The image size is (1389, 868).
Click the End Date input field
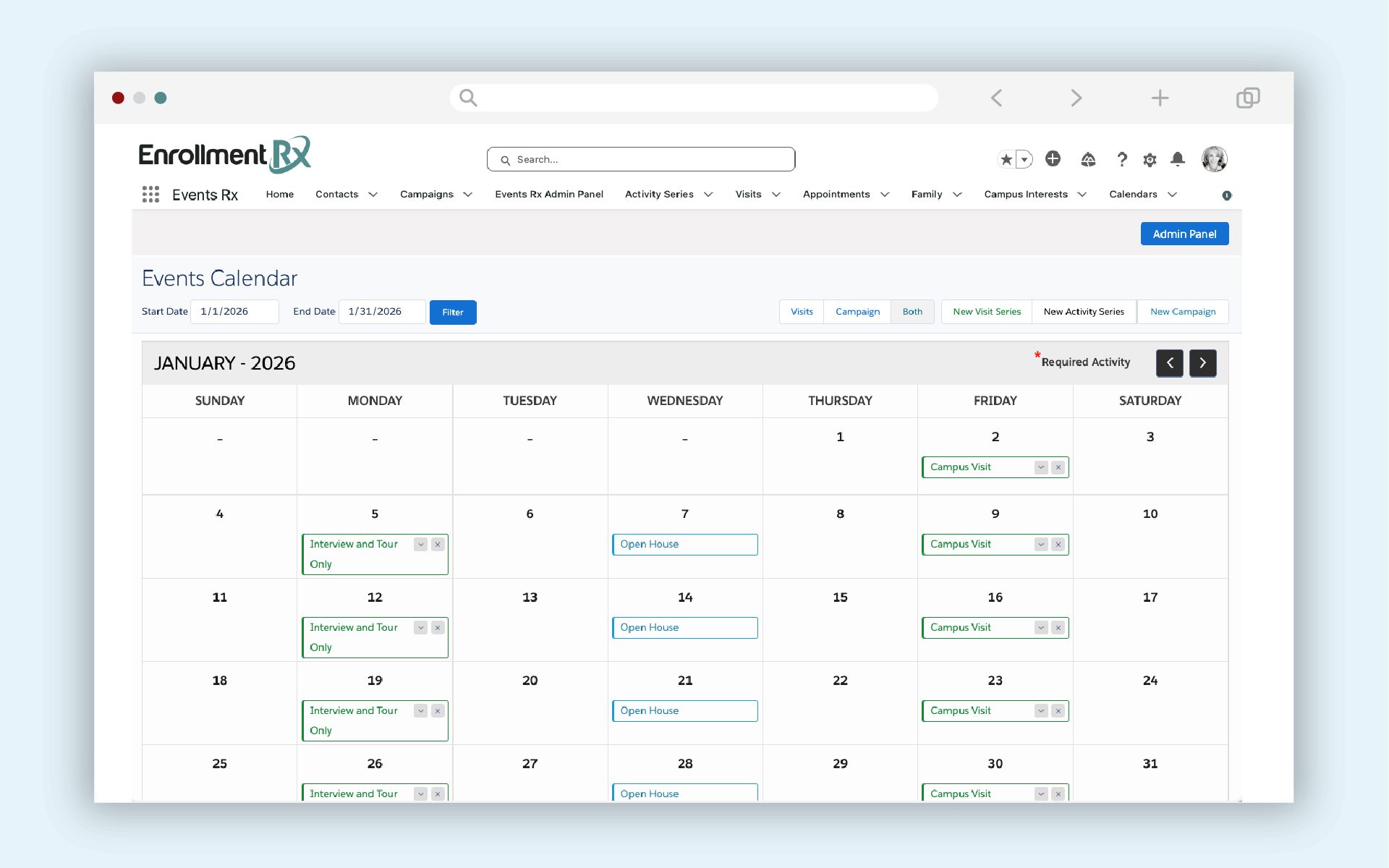coord(381,312)
